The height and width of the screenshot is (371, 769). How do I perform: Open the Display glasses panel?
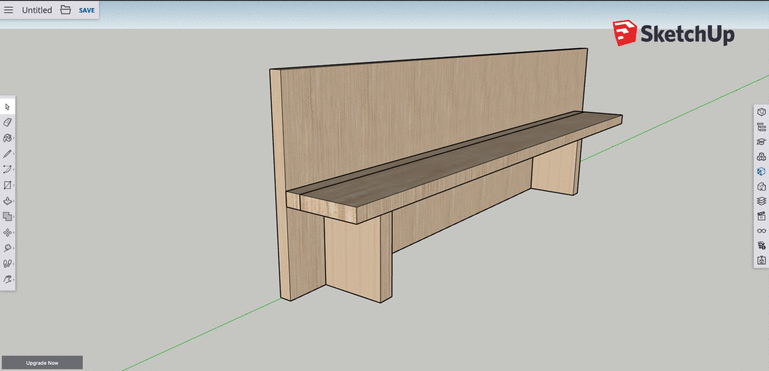tap(761, 231)
